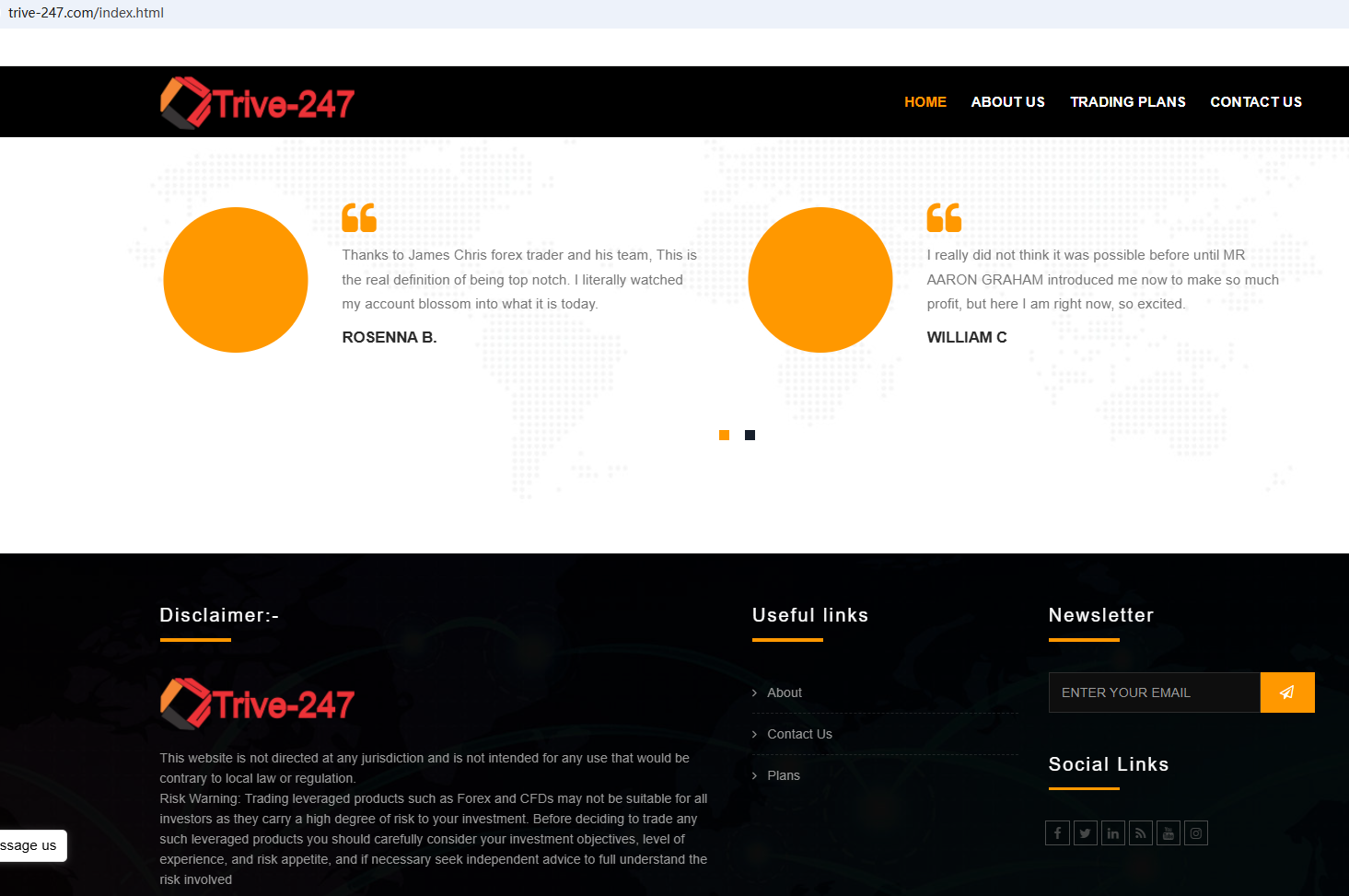This screenshot has height=896, width=1349.
Task: Click the Trive-247 logo in the footer
Action: point(257,704)
